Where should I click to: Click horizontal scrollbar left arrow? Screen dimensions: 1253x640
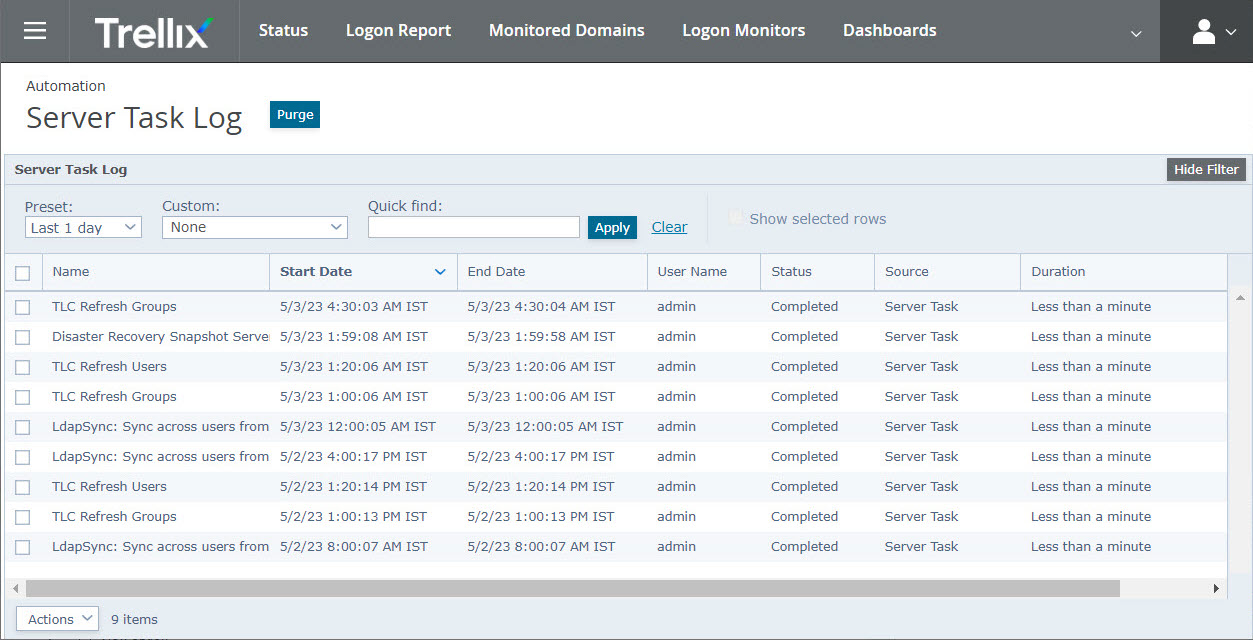pos(15,589)
